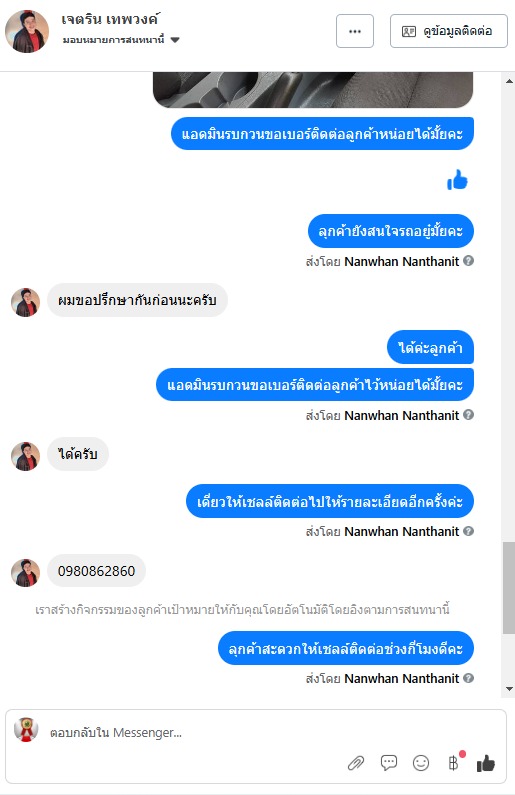Open the มอบหมายการสนทนานี้ assignment menu
The image size is (515, 795).
click(121, 40)
